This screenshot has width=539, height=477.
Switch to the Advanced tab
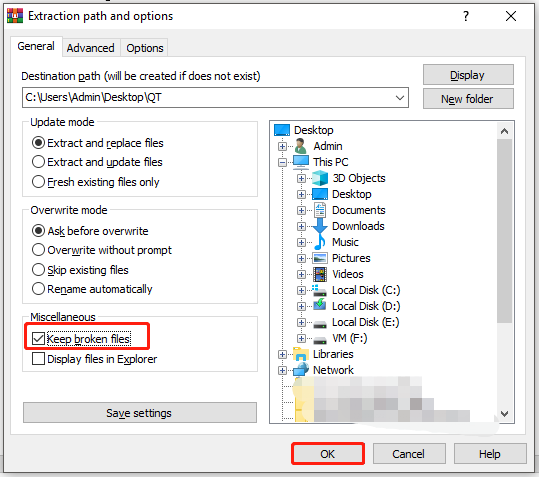[x=90, y=48]
